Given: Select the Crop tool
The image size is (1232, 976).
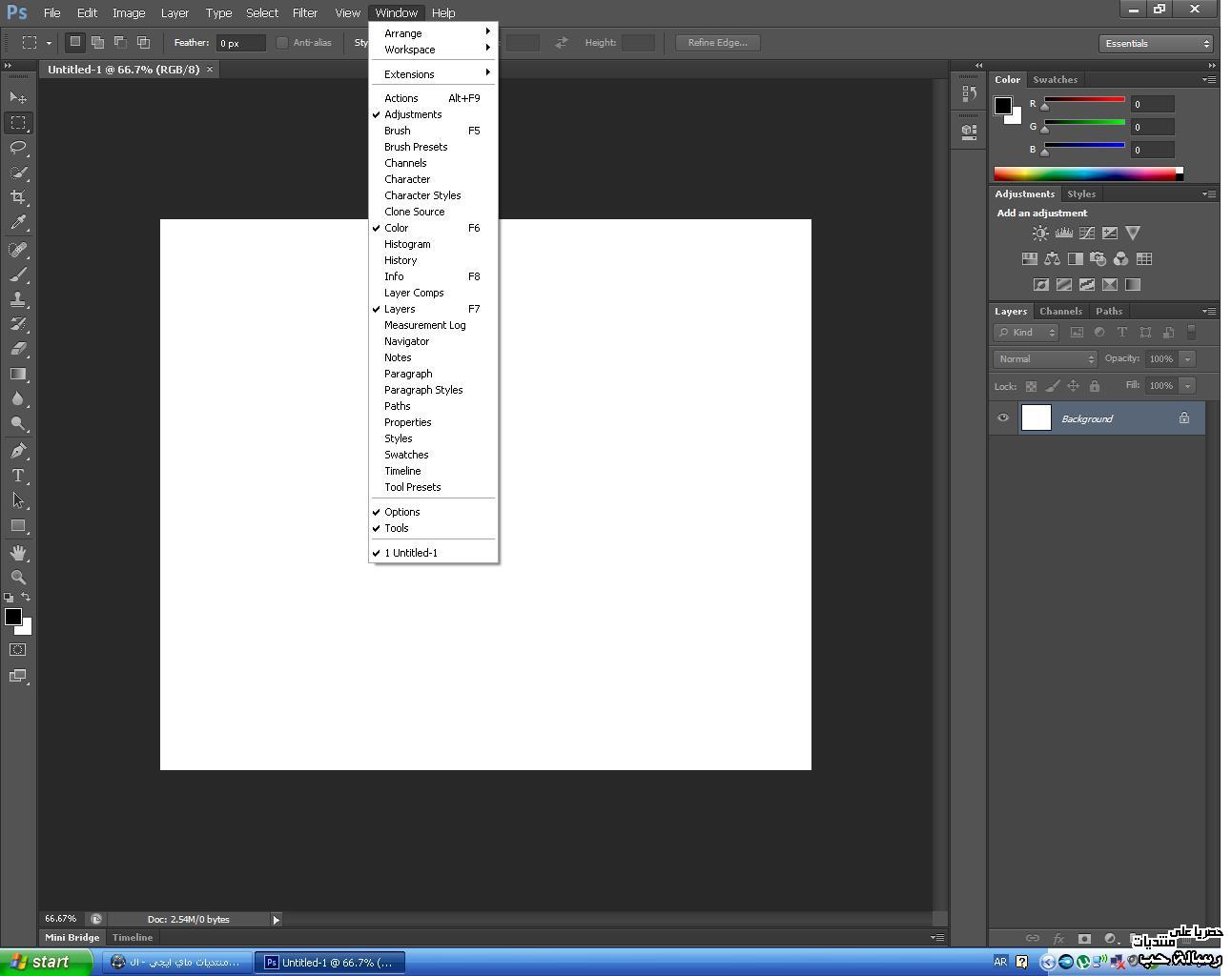Looking at the screenshot, I should point(18,197).
